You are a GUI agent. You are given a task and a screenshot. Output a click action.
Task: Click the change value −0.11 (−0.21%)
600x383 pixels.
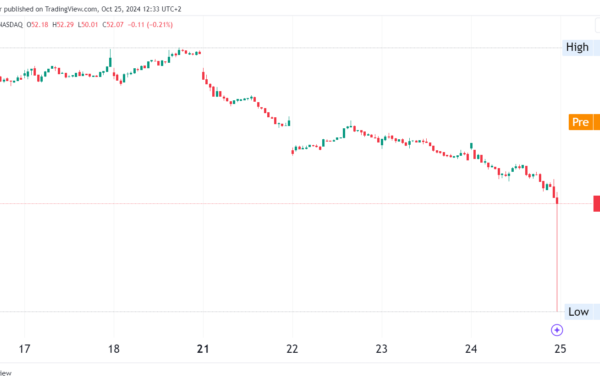point(150,25)
